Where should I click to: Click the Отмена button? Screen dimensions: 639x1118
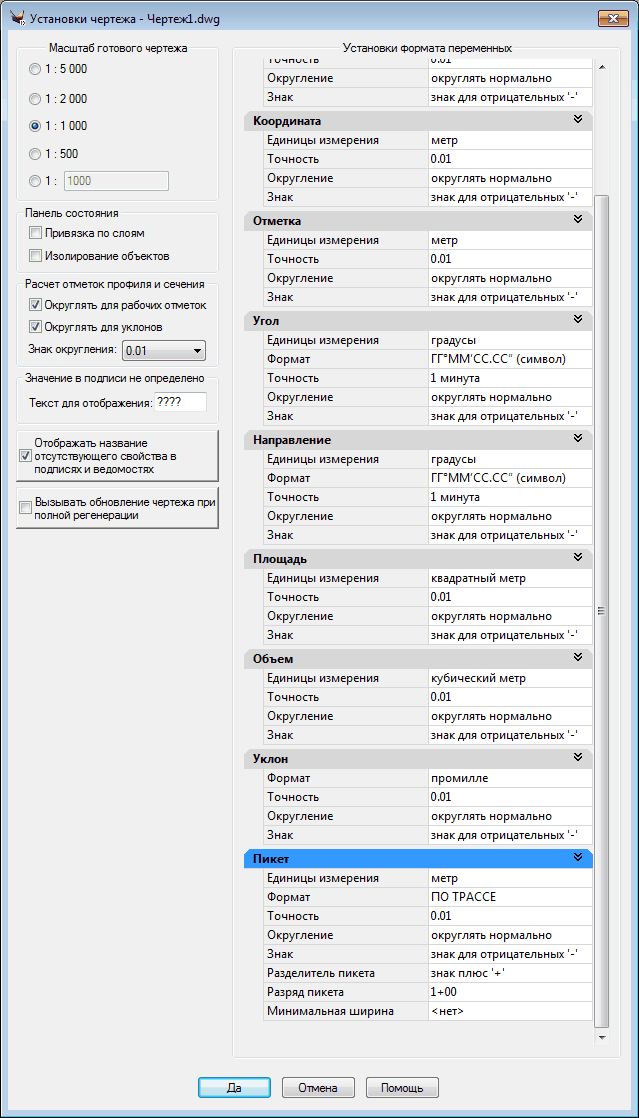pos(318,1087)
